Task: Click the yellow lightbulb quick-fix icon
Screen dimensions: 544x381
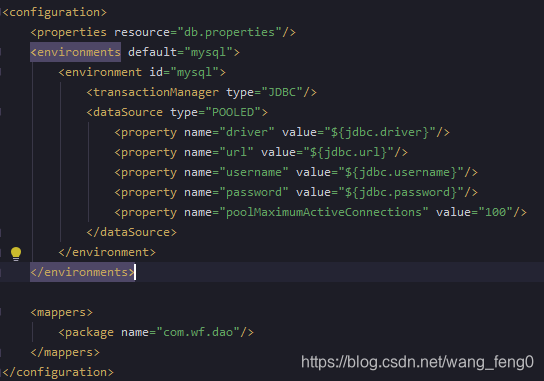Action: pos(16,254)
